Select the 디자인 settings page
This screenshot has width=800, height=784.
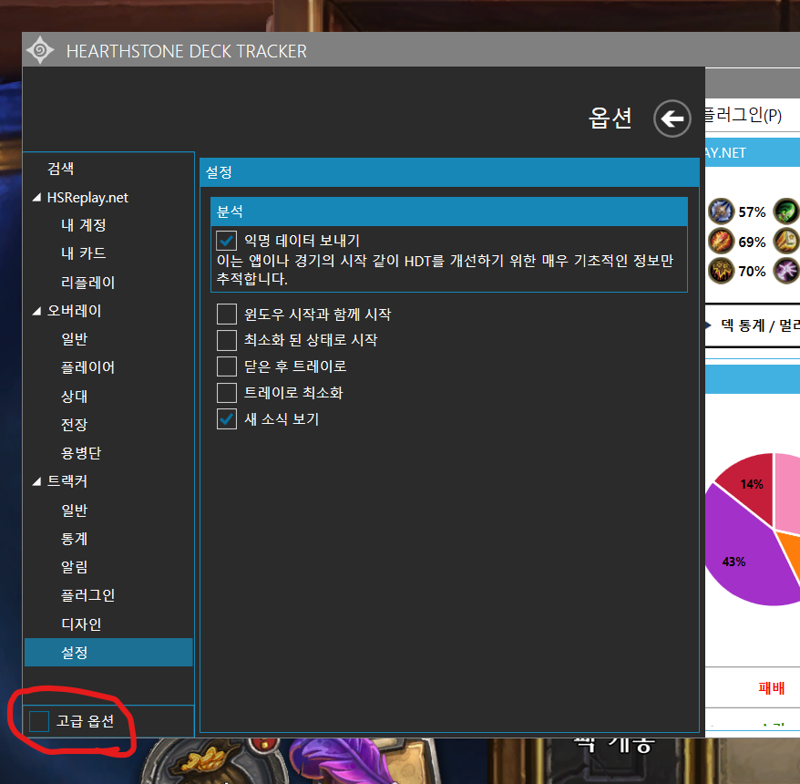point(81,624)
